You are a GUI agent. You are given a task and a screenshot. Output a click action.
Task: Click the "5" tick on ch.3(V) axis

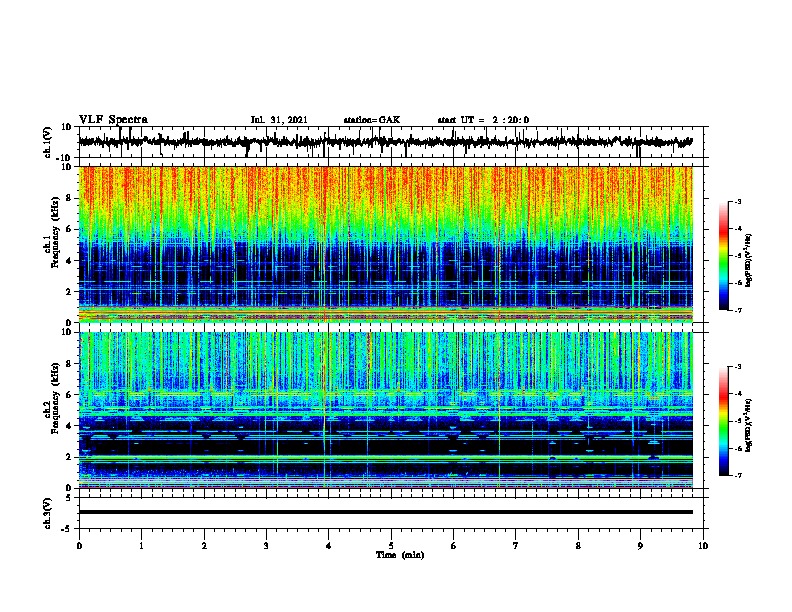tap(69, 497)
